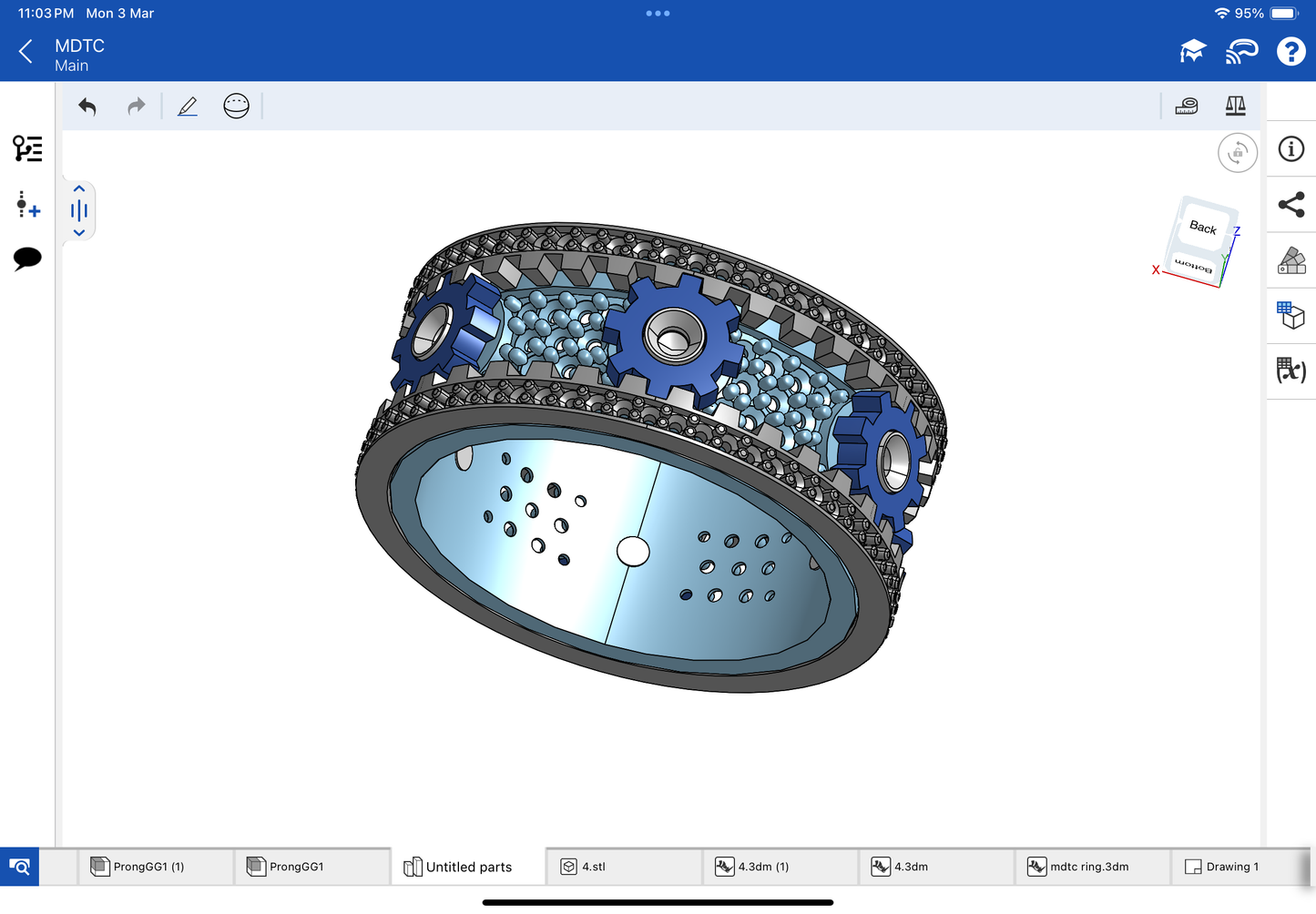Expand rollback bar upward chevron
1316x914 pixels.
(x=79, y=189)
